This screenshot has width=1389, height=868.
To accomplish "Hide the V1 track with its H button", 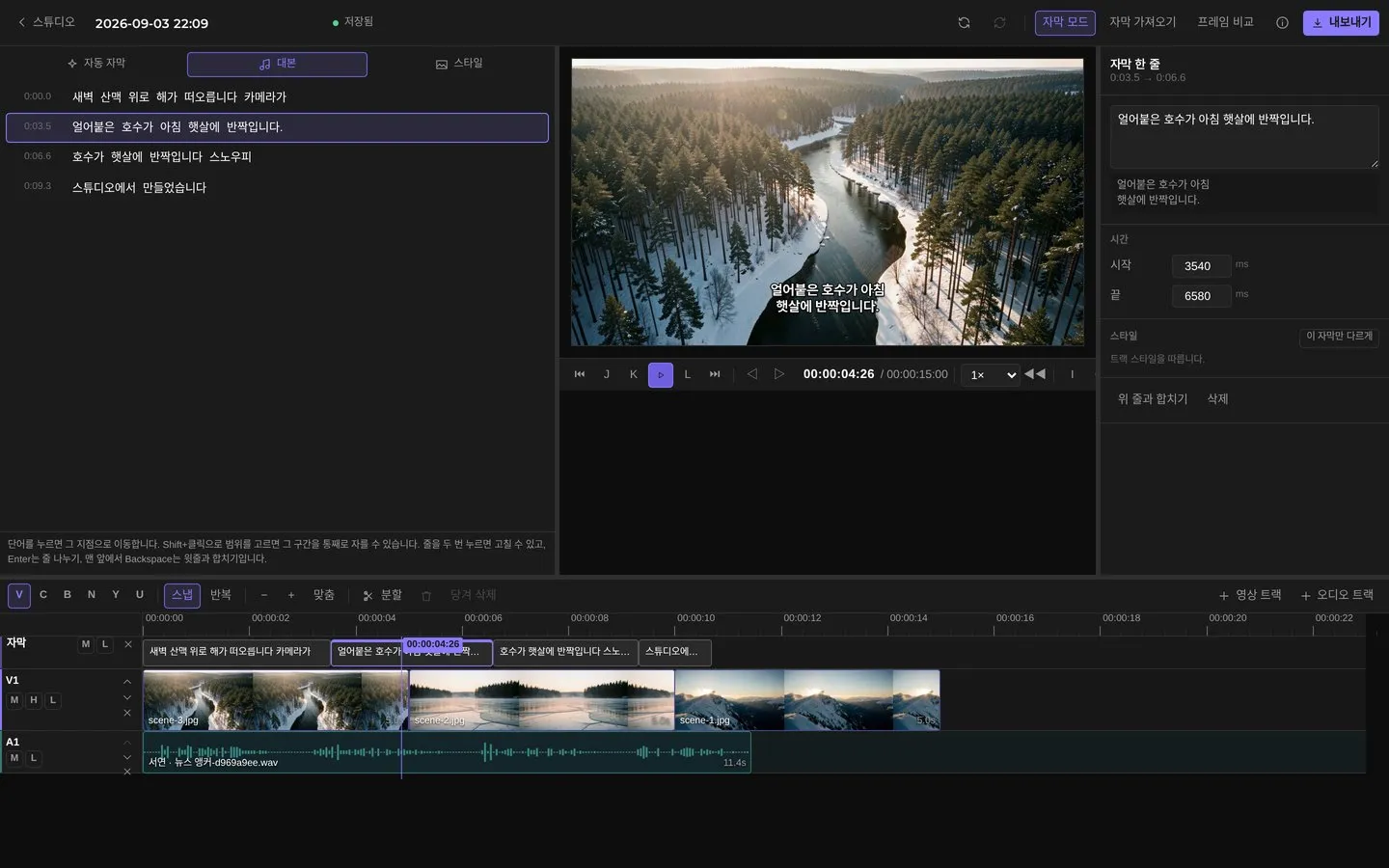I will [34, 700].
